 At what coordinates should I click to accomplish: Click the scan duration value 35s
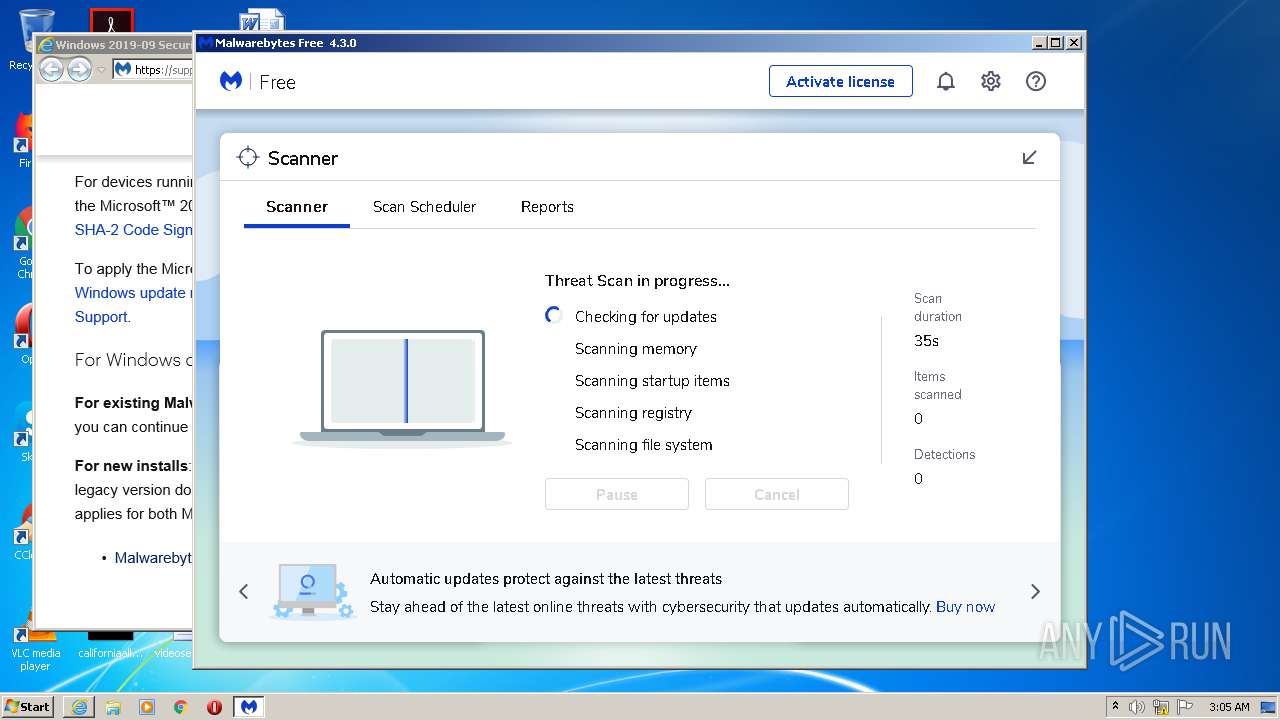click(926, 341)
